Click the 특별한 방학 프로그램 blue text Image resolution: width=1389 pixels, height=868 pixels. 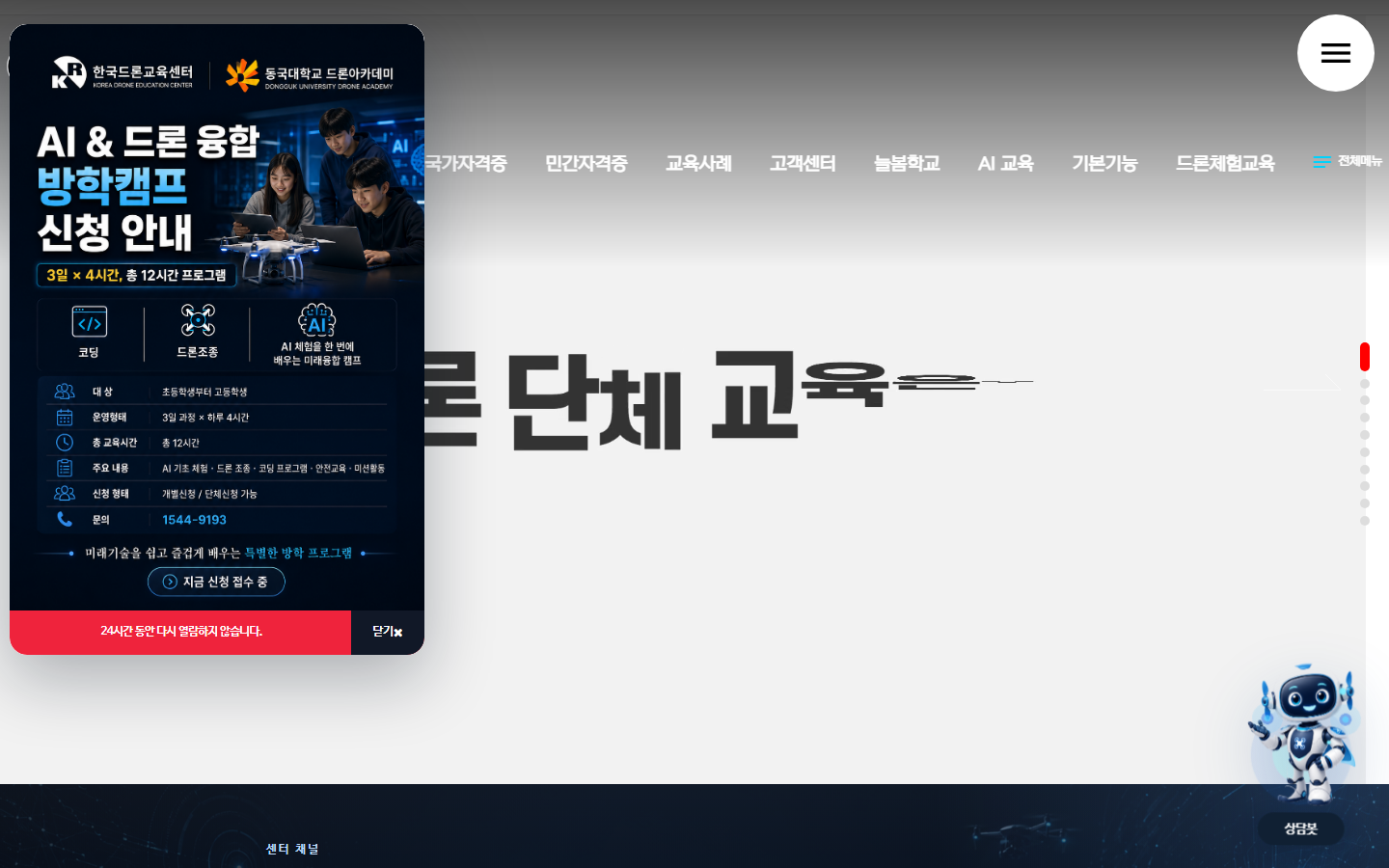(298, 553)
